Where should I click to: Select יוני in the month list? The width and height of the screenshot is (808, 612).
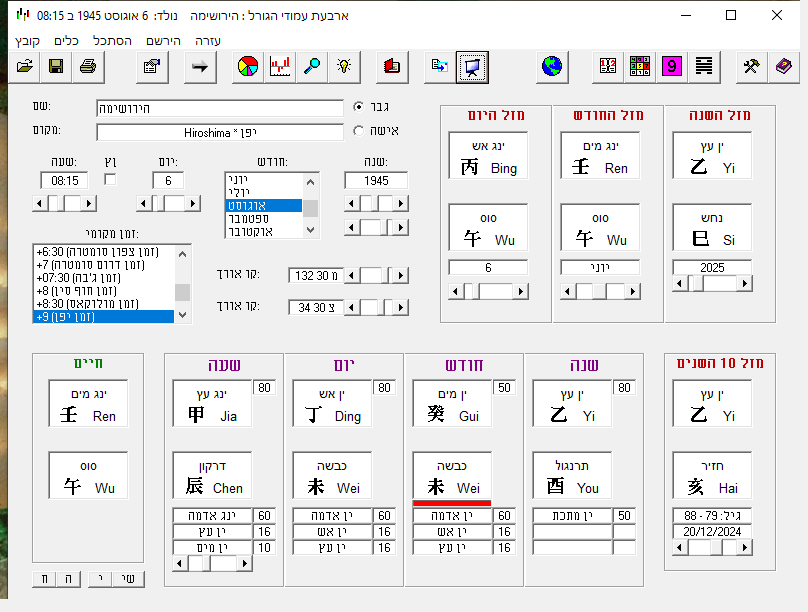[264, 179]
